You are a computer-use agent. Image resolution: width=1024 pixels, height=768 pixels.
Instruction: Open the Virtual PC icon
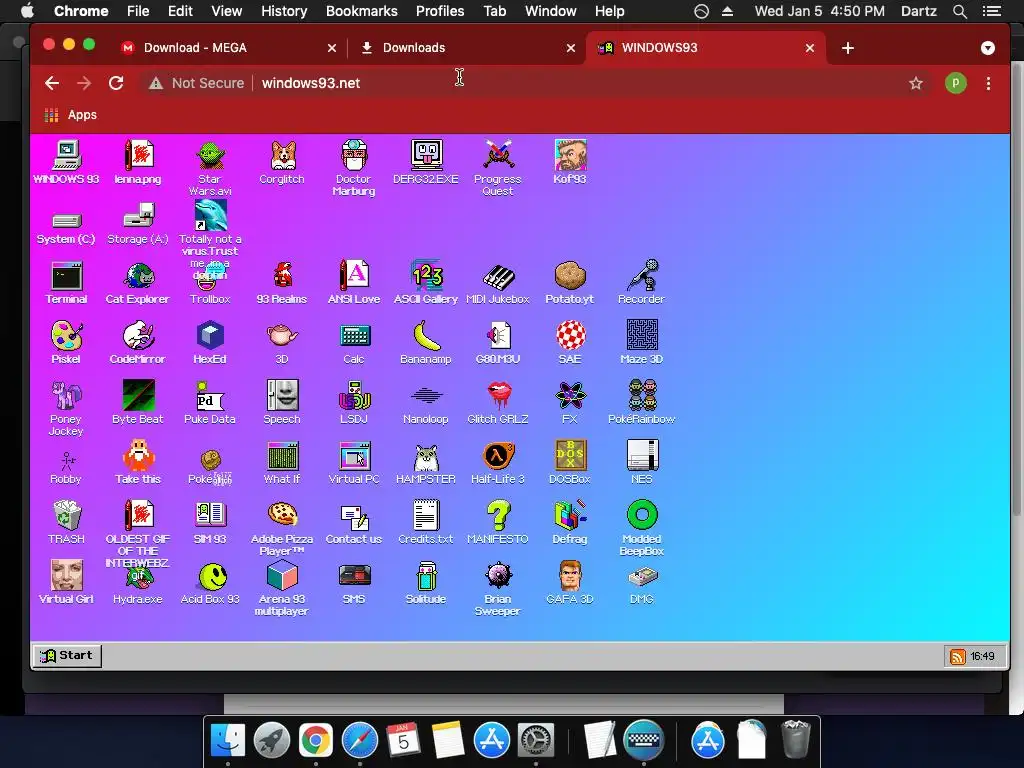click(x=353, y=463)
